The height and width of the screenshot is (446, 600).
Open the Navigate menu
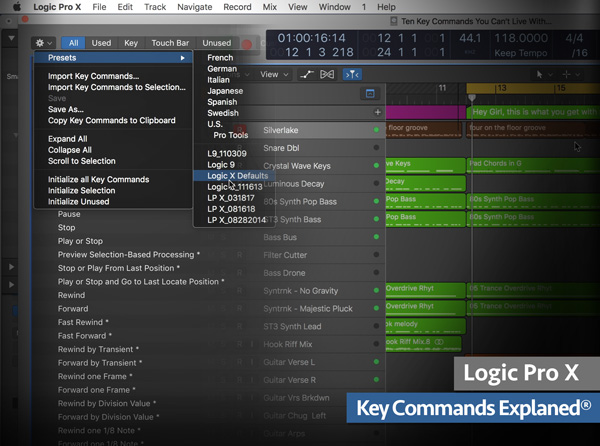(x=194, y=7)
